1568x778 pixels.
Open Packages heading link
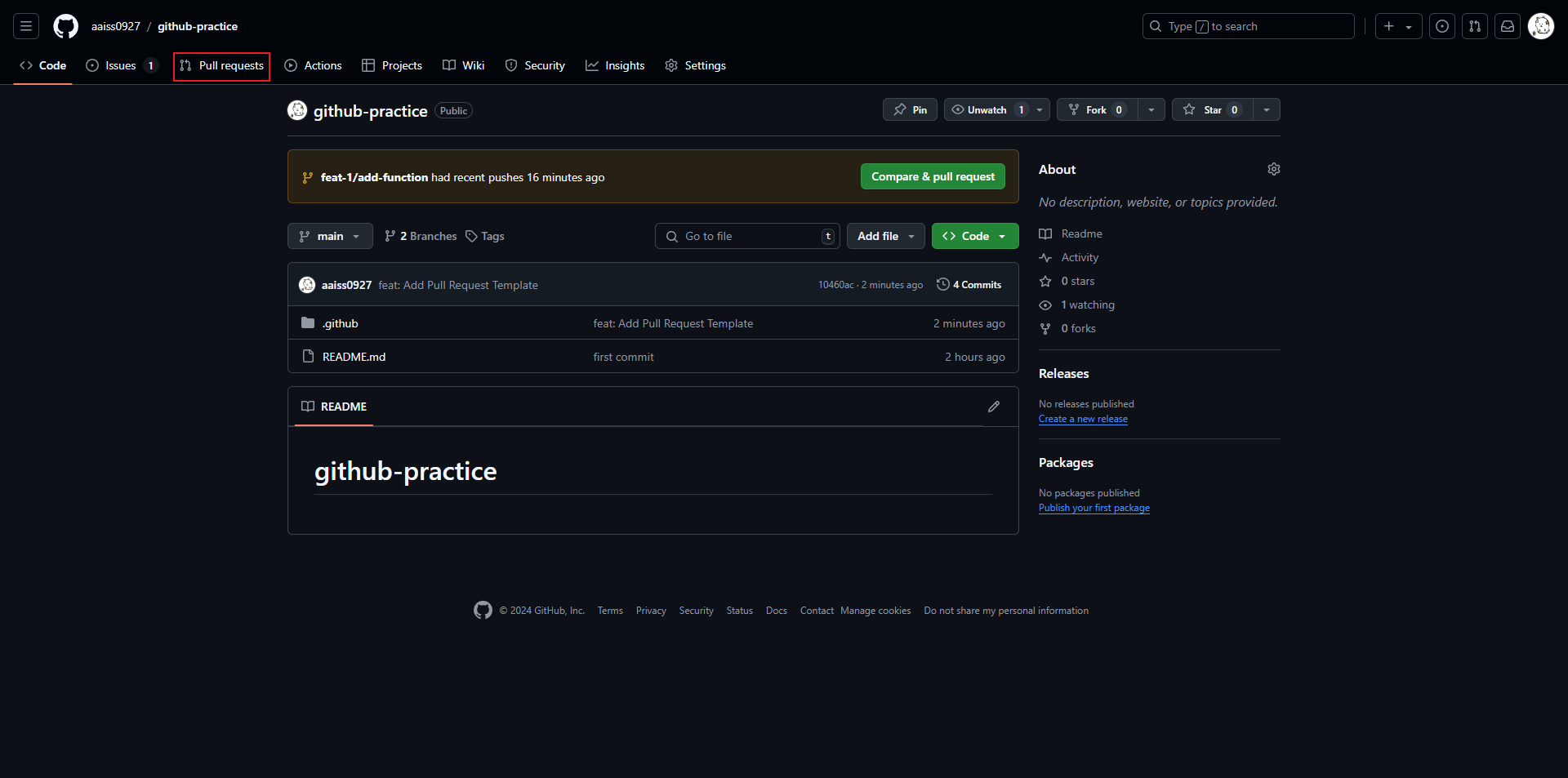1066,463
